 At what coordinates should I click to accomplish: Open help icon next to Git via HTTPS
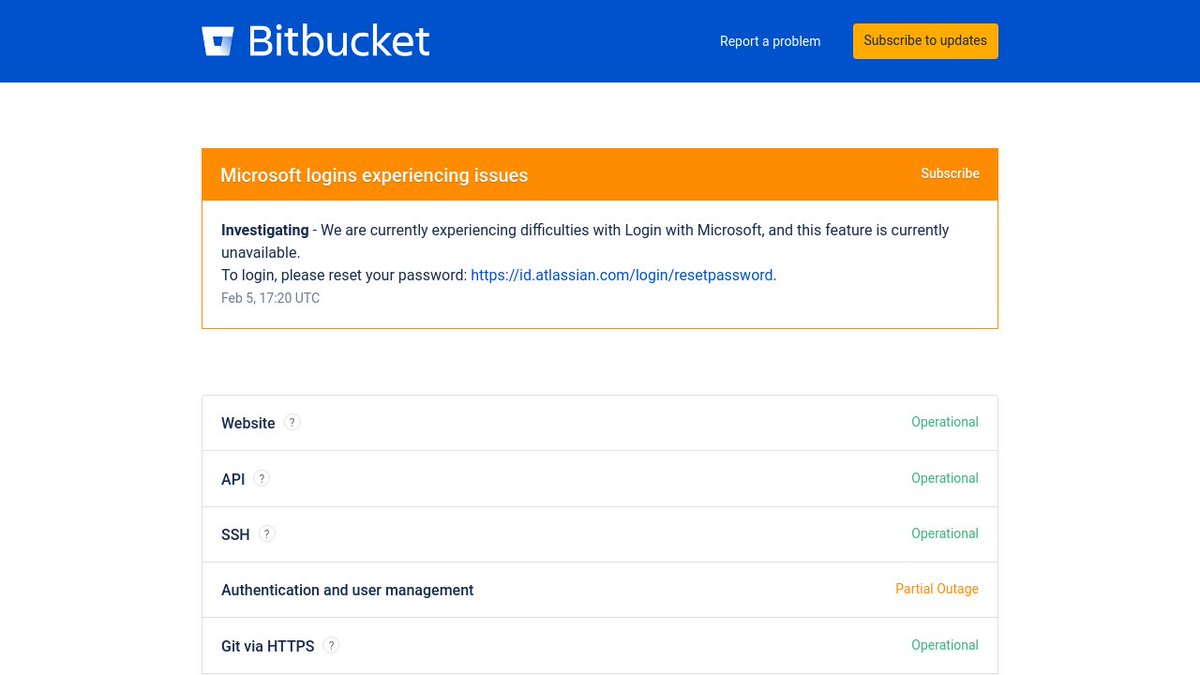331,645
